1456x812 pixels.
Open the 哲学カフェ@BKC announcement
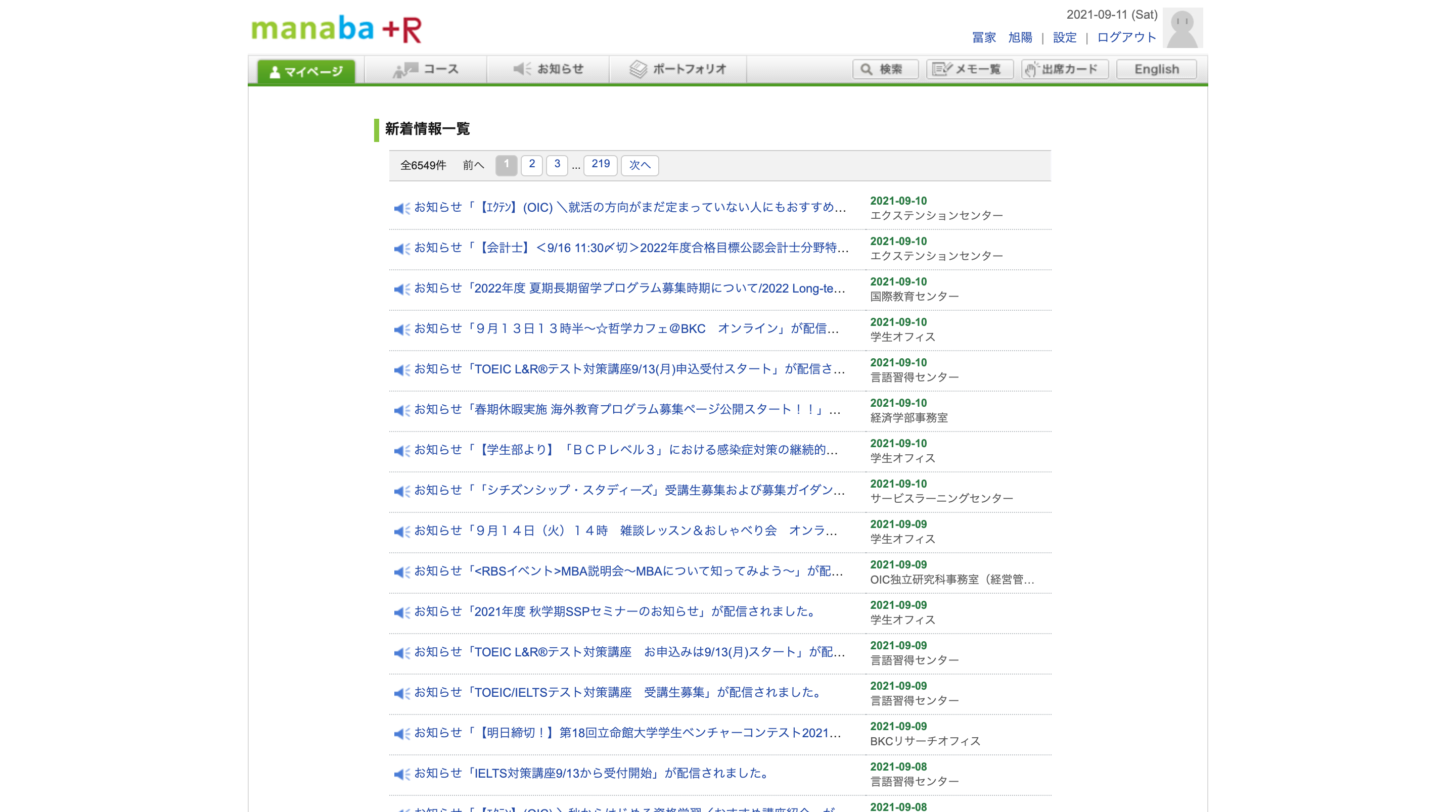(622, 329)
